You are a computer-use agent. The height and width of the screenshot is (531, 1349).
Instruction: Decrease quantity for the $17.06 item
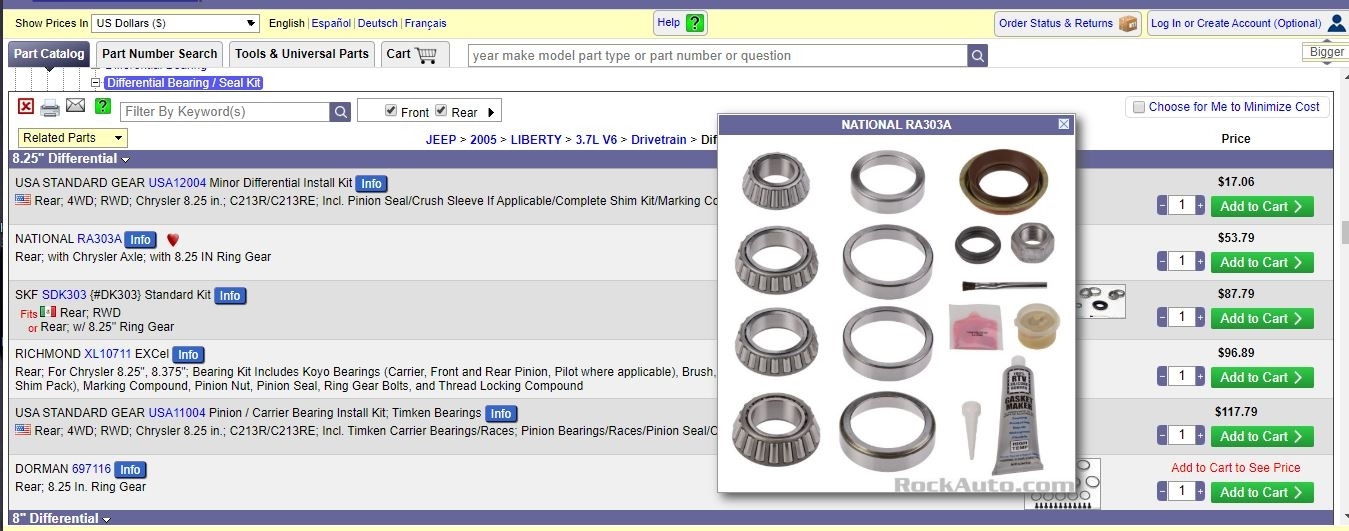[1162, 206]
